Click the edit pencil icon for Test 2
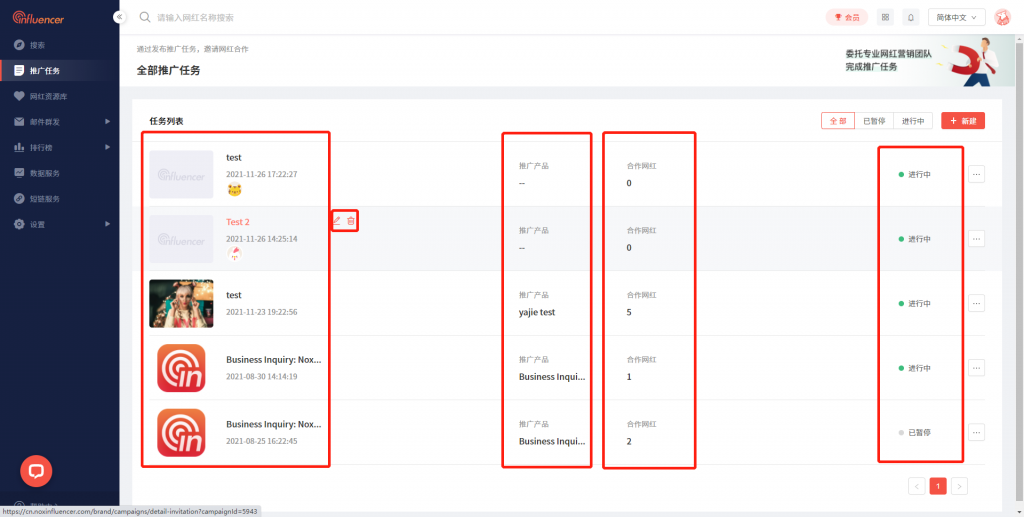Screen dimensions: 1024x517 click(337, 220)
